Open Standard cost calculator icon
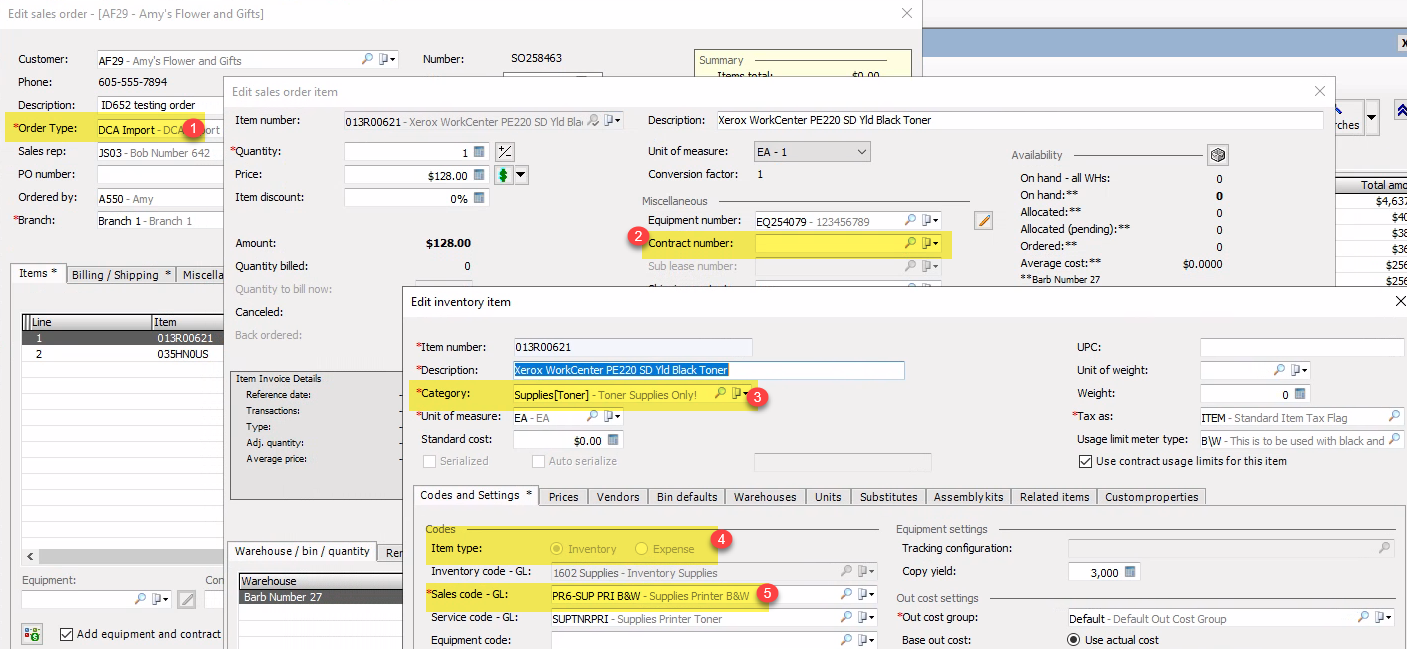Viewport: 1407px width, 649px height. 612,440
